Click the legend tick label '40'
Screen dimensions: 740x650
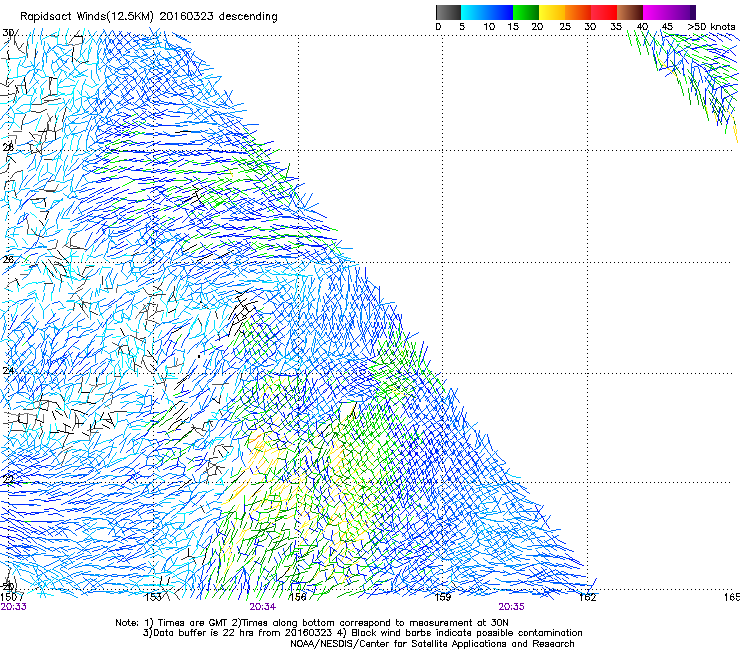pos(642,27)
